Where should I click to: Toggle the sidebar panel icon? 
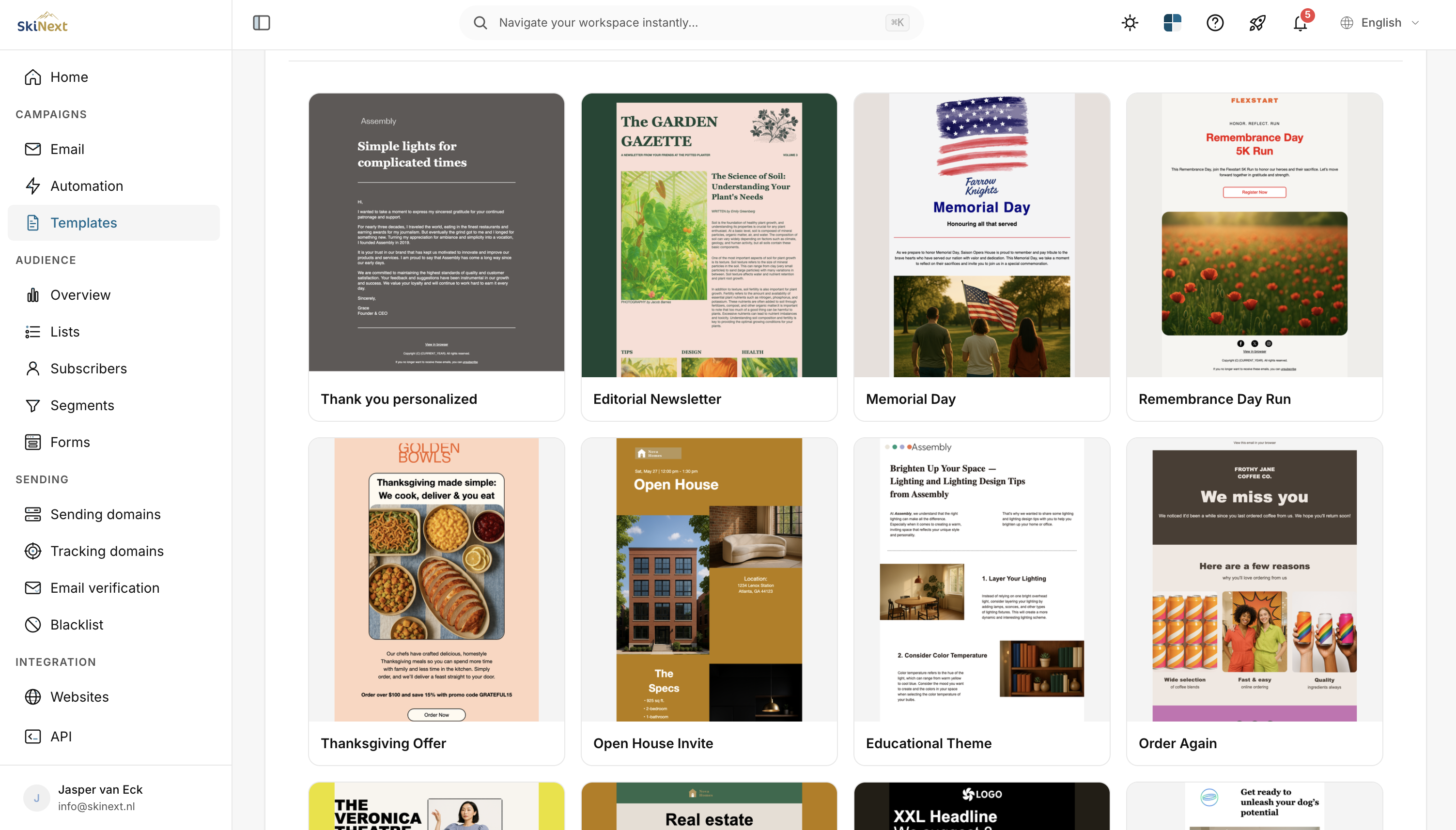point(261,23)
